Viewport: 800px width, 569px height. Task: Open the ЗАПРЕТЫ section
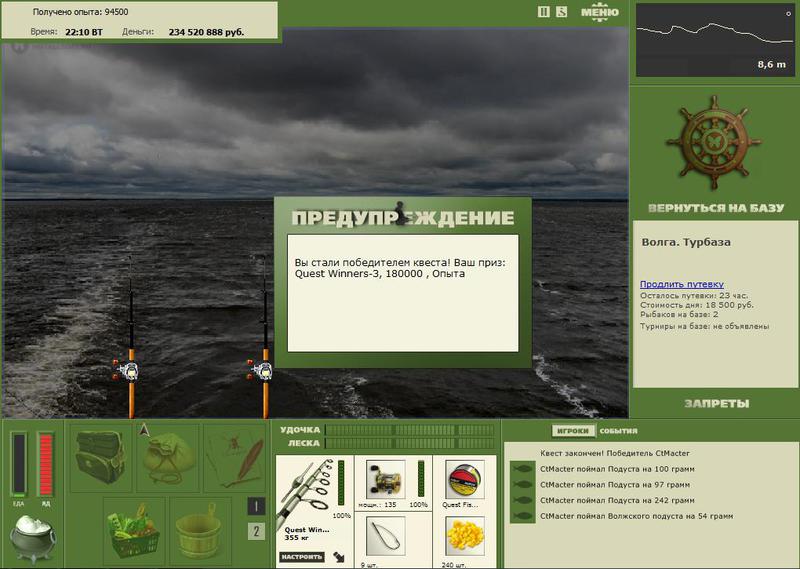(x=716, y=404)
